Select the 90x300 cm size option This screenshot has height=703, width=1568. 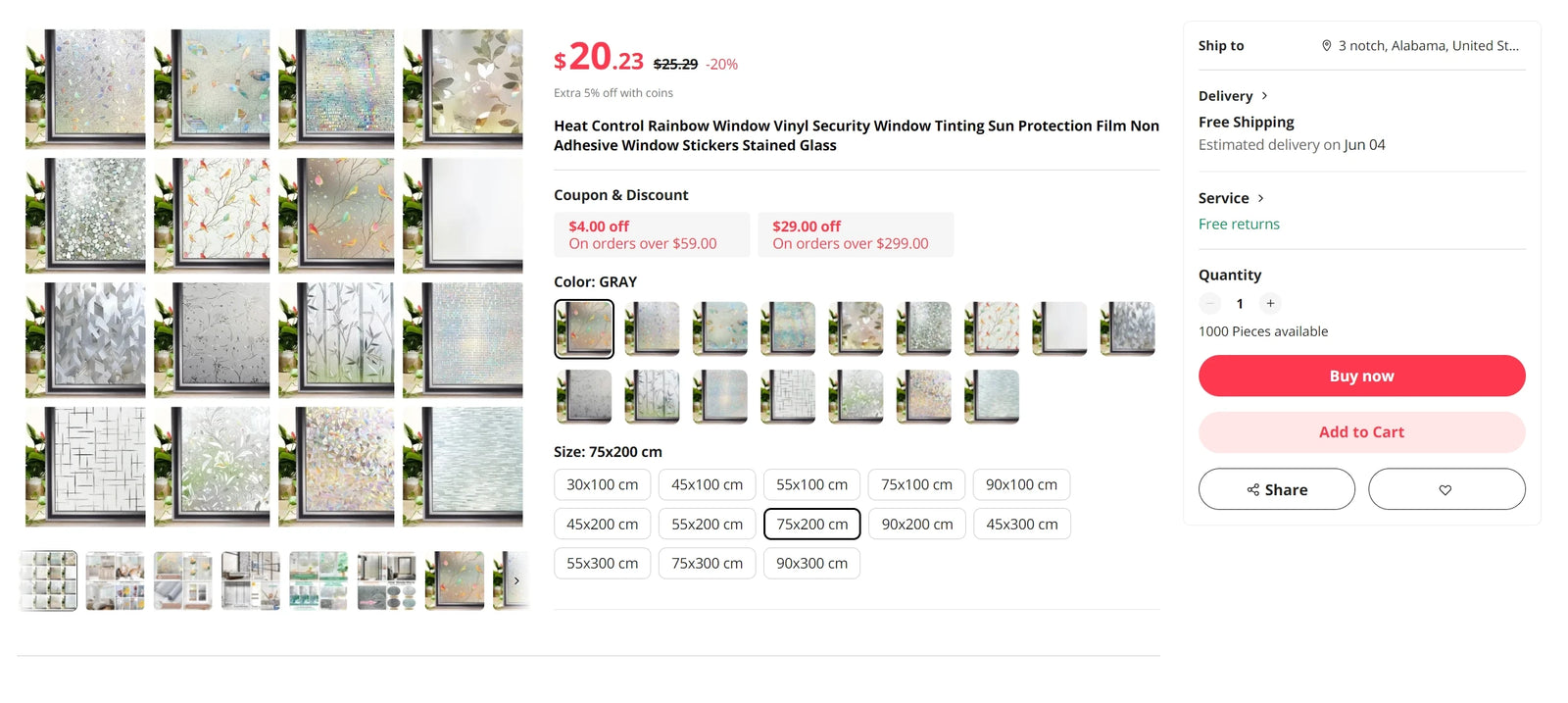811,563
